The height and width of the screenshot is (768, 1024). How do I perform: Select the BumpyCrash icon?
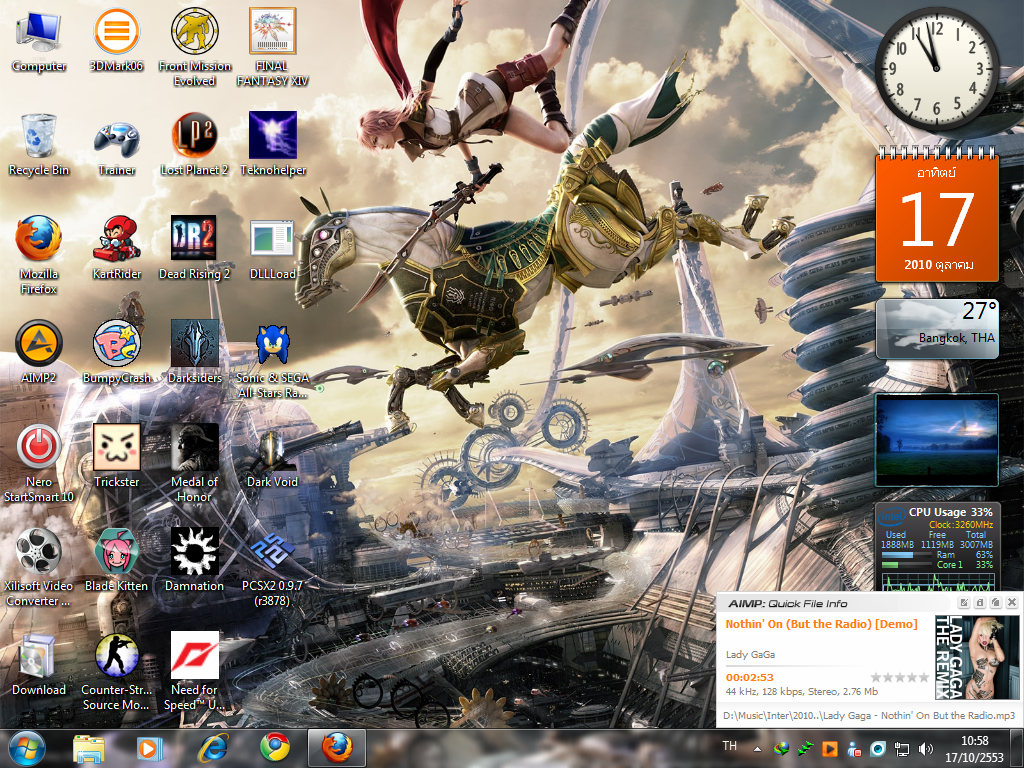tap(116, 352)
